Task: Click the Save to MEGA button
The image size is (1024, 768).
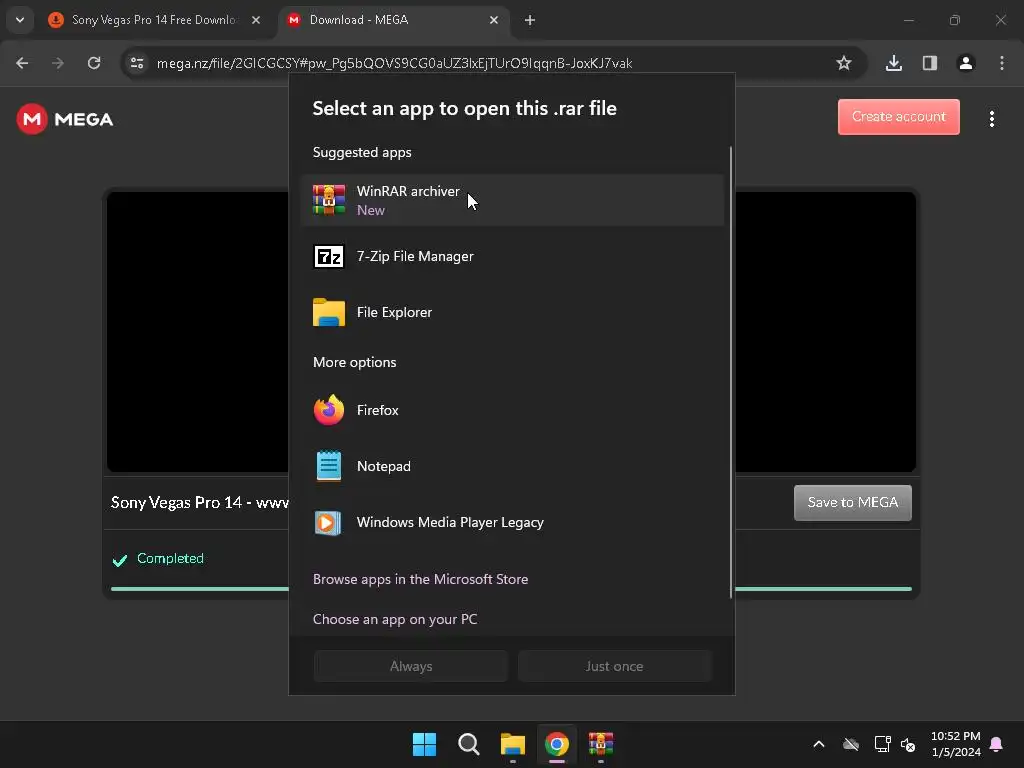Action: [853, 503]
